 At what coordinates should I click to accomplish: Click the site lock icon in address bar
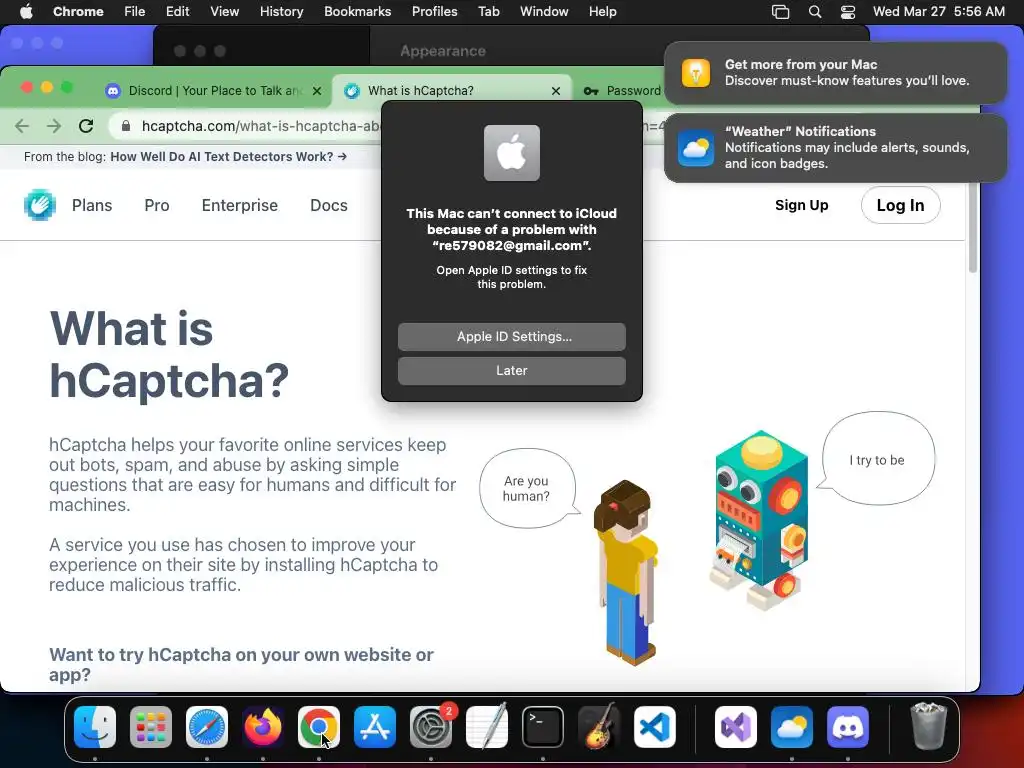pyautogui.click(x=126, y=126)
